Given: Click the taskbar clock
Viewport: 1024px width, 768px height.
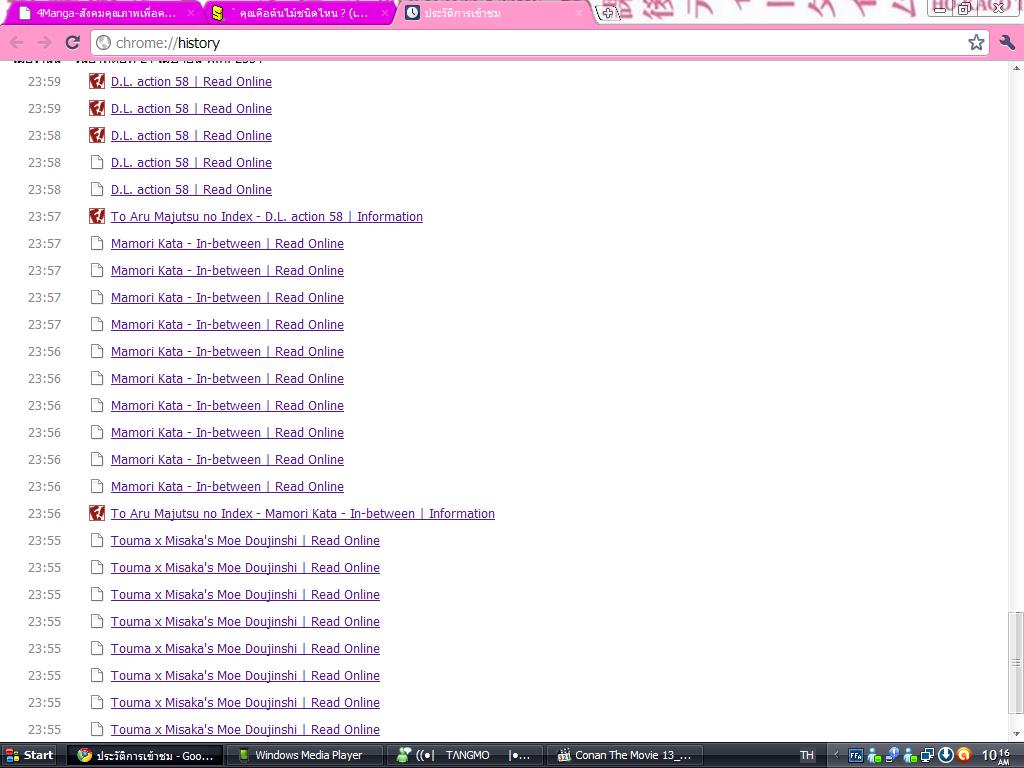Looking at the screenshot, I should tap(996, 756).
